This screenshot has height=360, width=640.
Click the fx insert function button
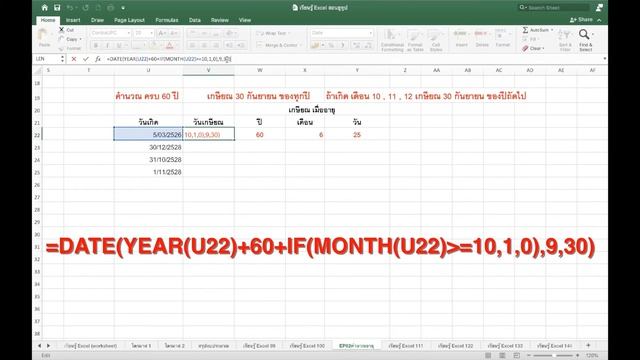tap(98, 59)
